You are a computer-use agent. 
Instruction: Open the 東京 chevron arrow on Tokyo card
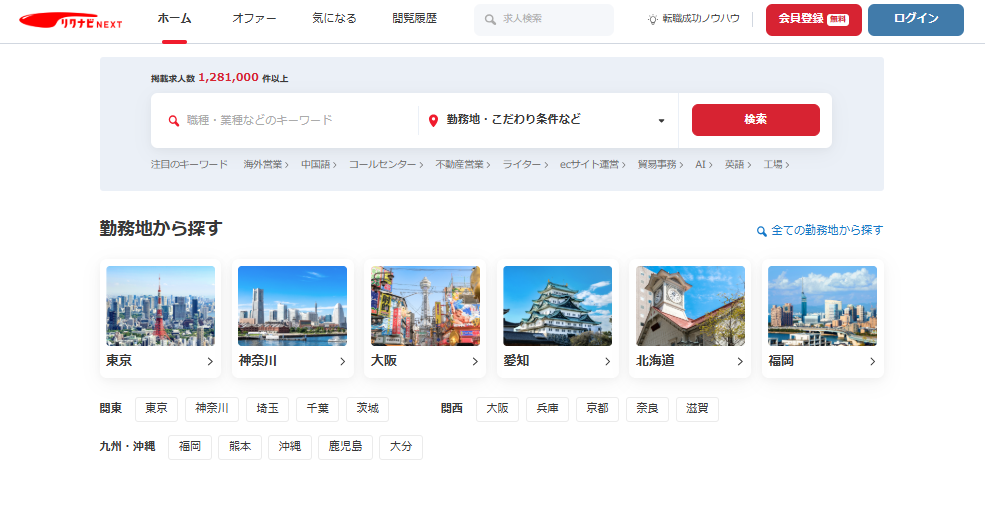(210, 361)
